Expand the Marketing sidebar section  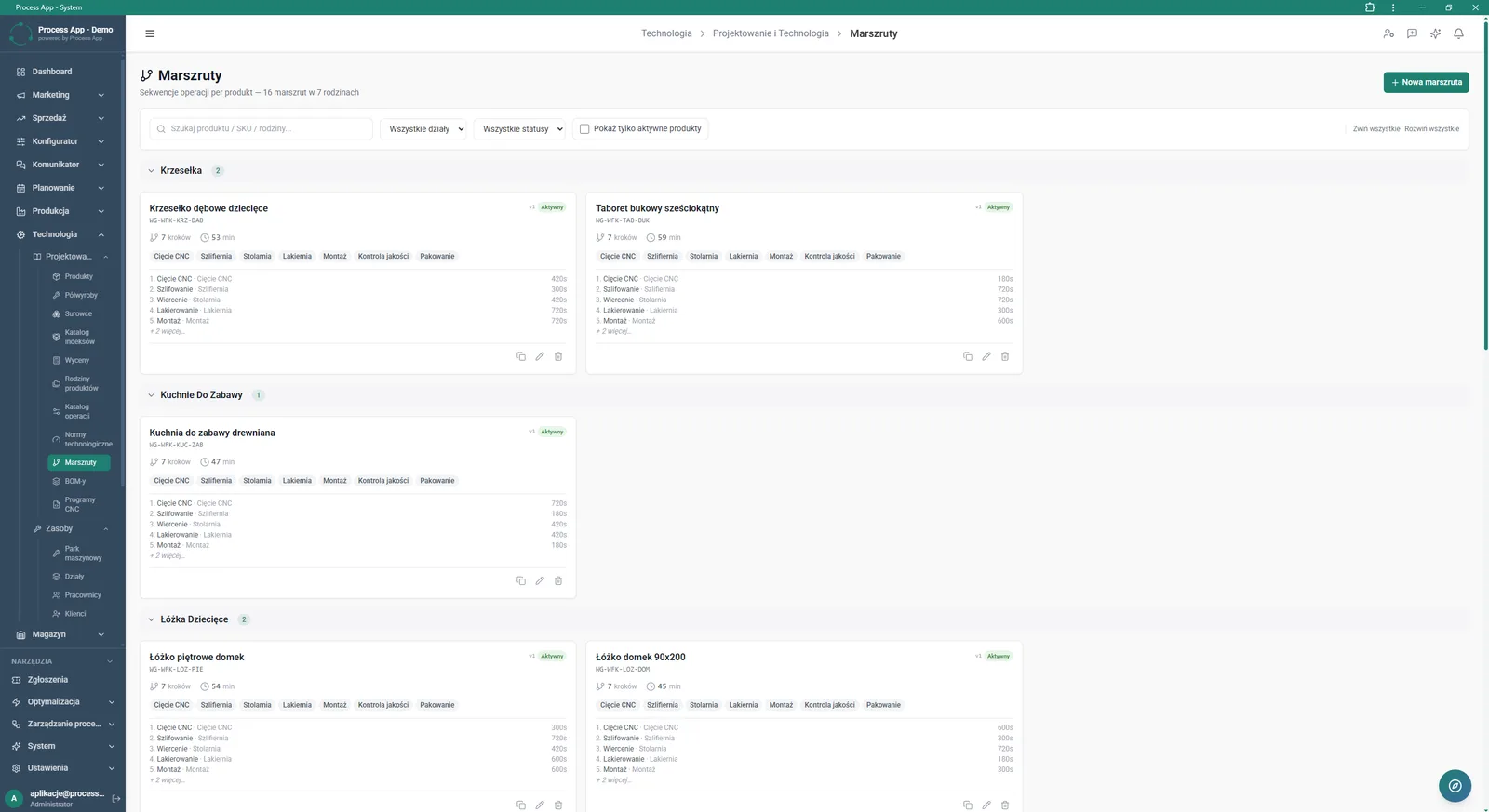(x=62, y=95)
